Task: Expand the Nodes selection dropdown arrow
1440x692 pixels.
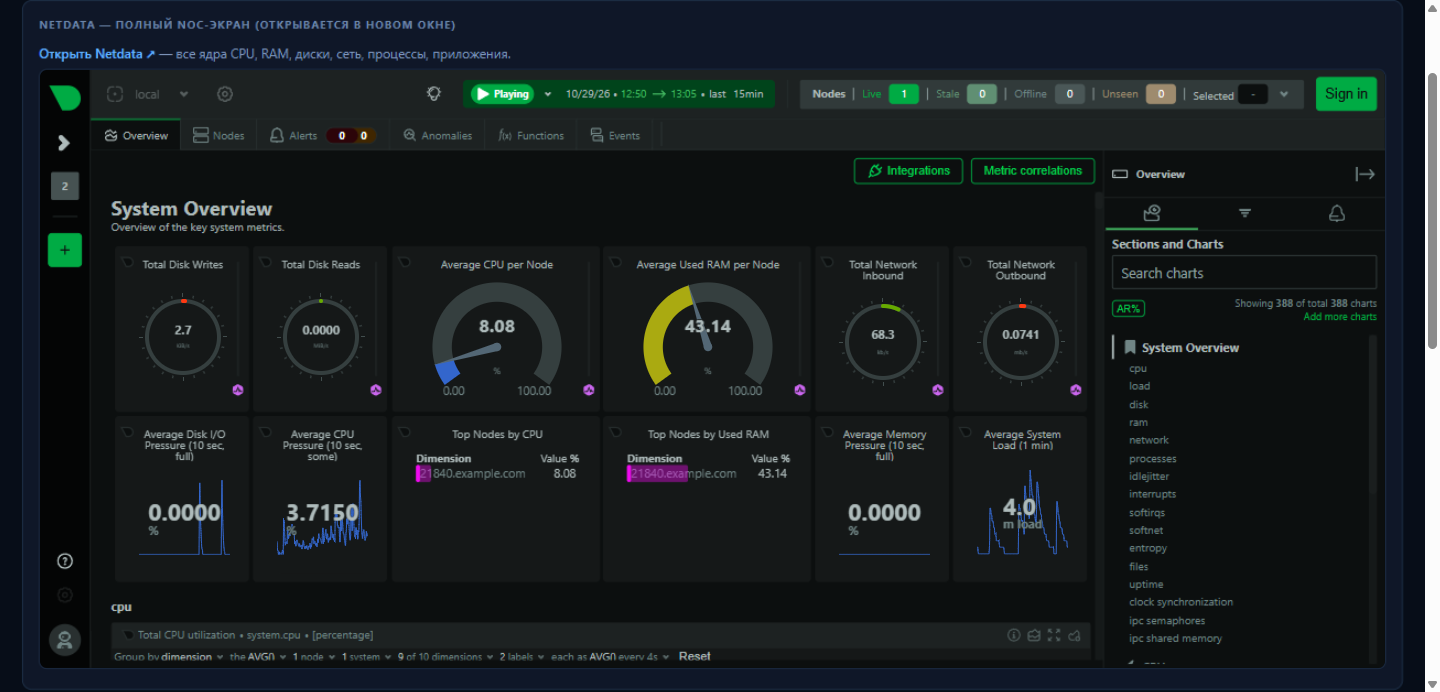Action: click(1284, 94)
